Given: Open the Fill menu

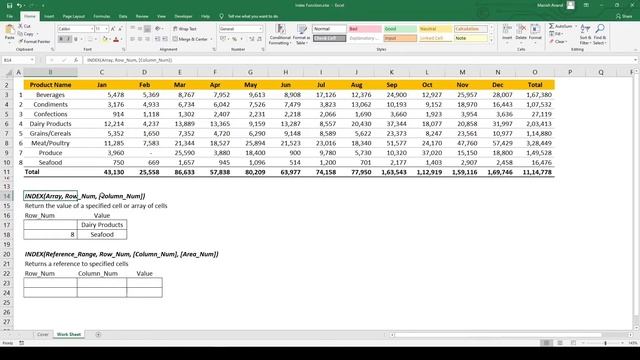Looking at the screenshot, I should click(556, 34).
